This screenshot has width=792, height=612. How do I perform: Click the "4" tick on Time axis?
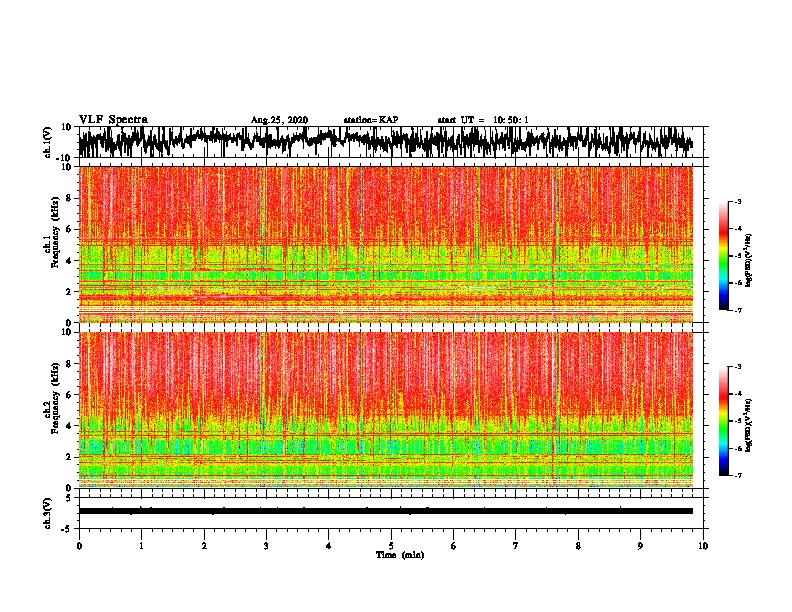329,546
